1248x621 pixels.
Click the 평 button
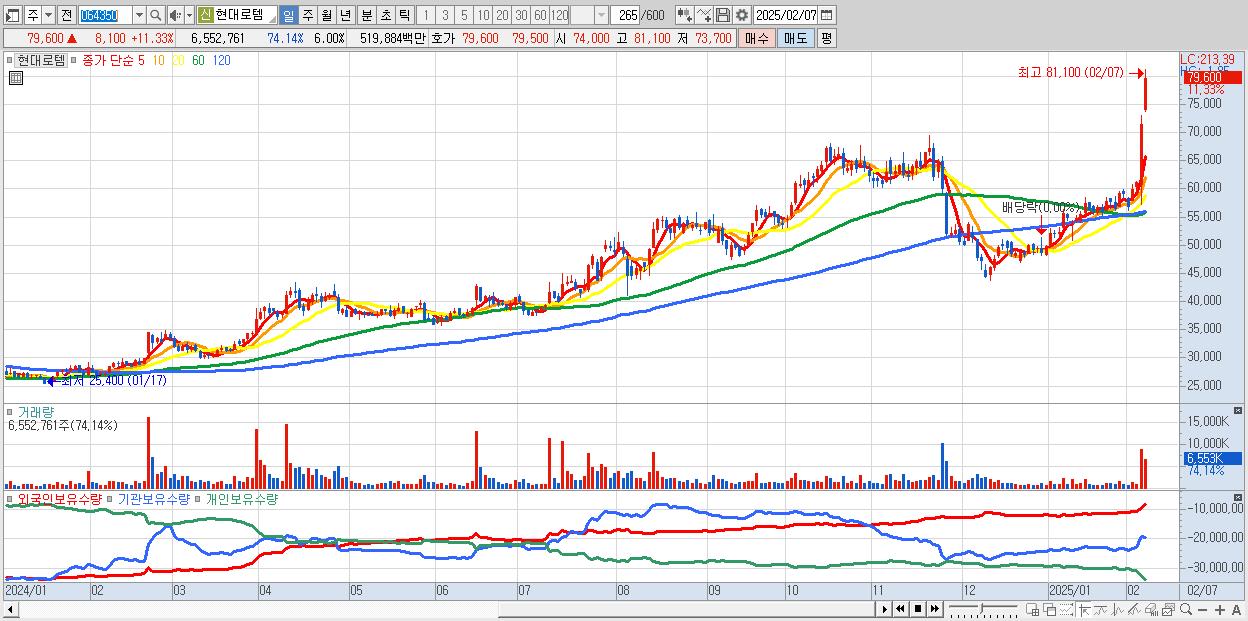pyautogui.click(x=826, y=38)
